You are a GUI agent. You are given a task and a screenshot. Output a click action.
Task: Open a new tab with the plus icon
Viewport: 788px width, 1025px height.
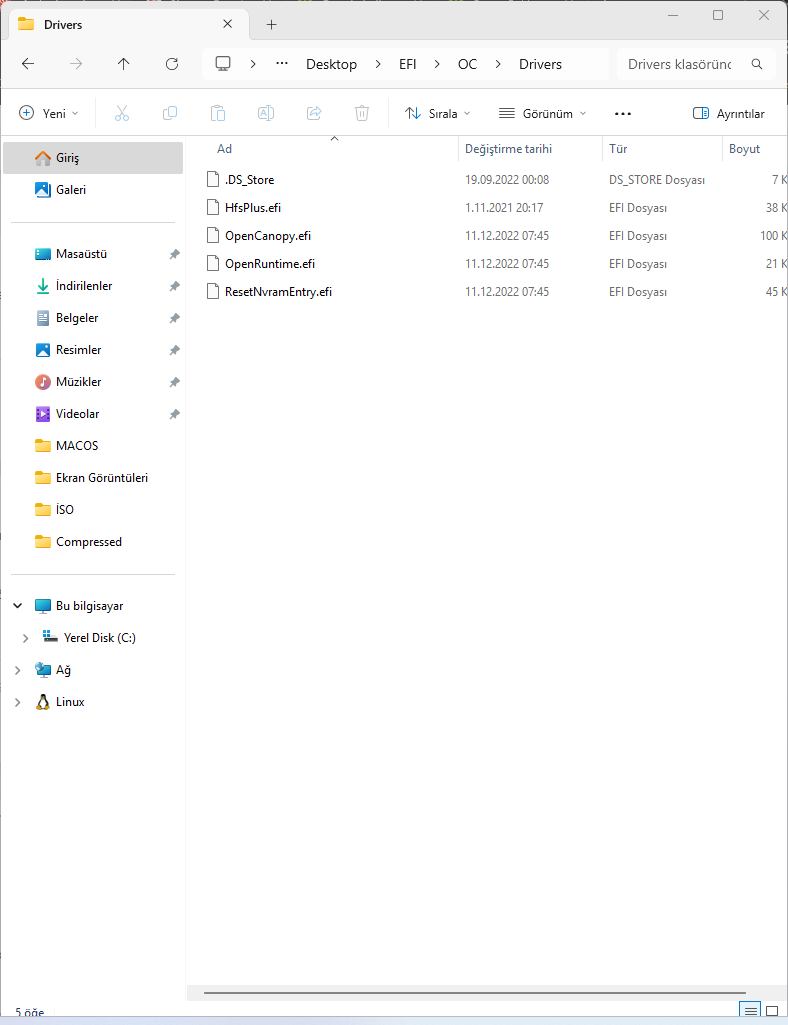271,24
